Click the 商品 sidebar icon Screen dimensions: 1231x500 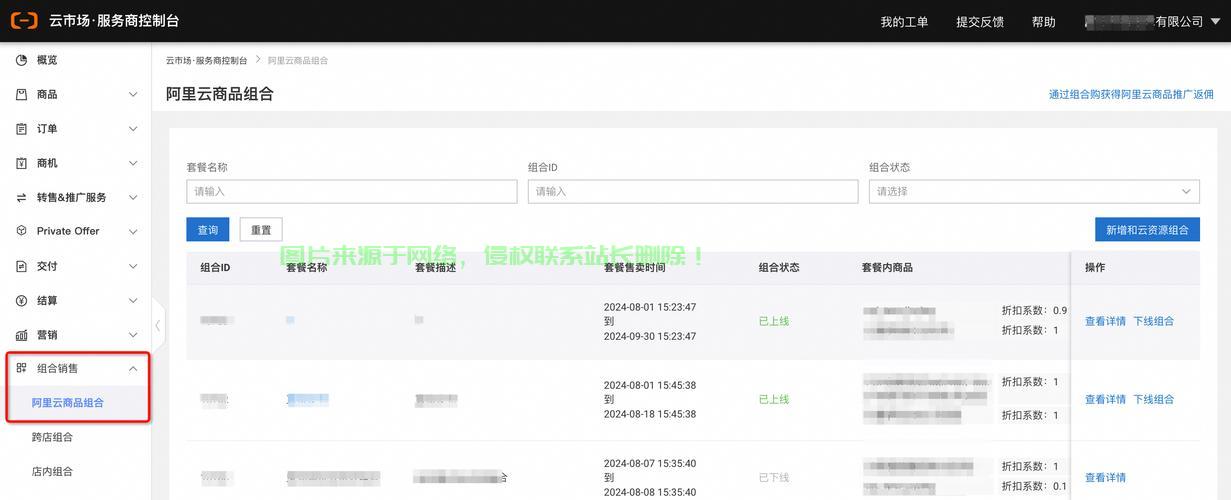(x=22, y=94)
